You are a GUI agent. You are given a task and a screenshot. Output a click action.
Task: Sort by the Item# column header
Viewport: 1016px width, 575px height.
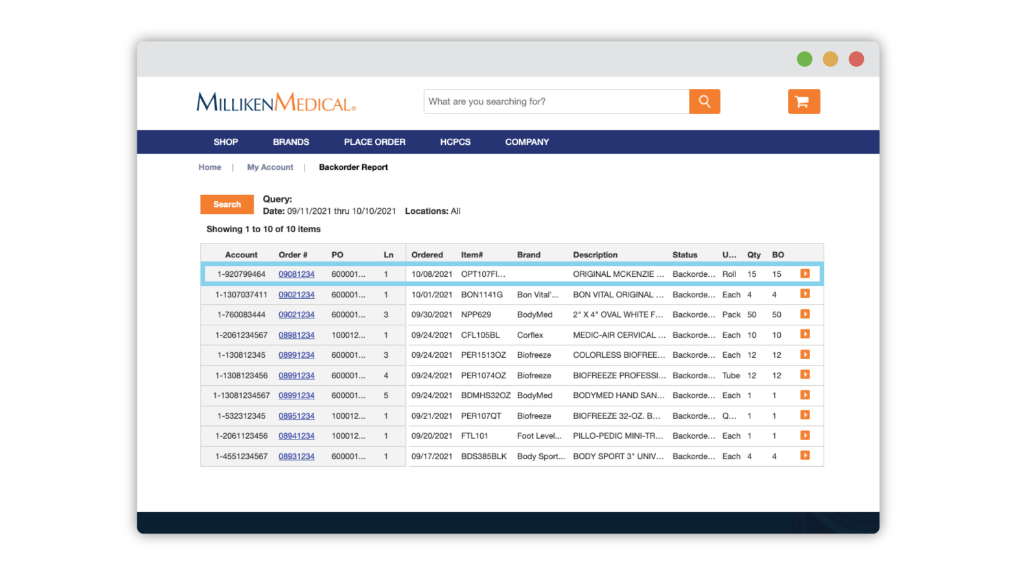pyautogui.click(x=472, y=255)
